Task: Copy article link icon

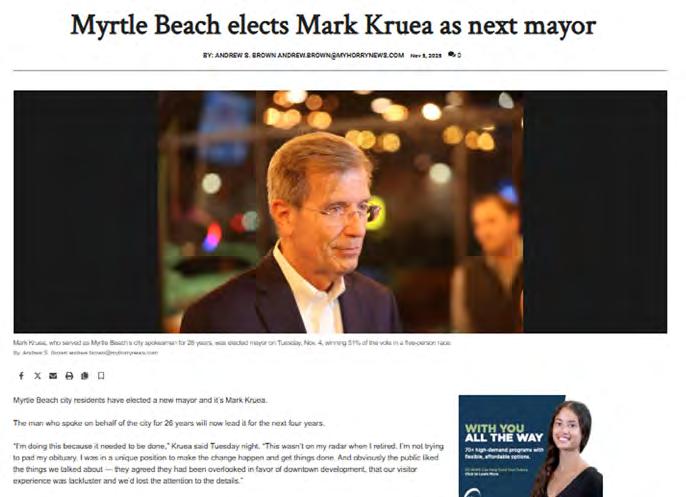Action: [85, 376]
